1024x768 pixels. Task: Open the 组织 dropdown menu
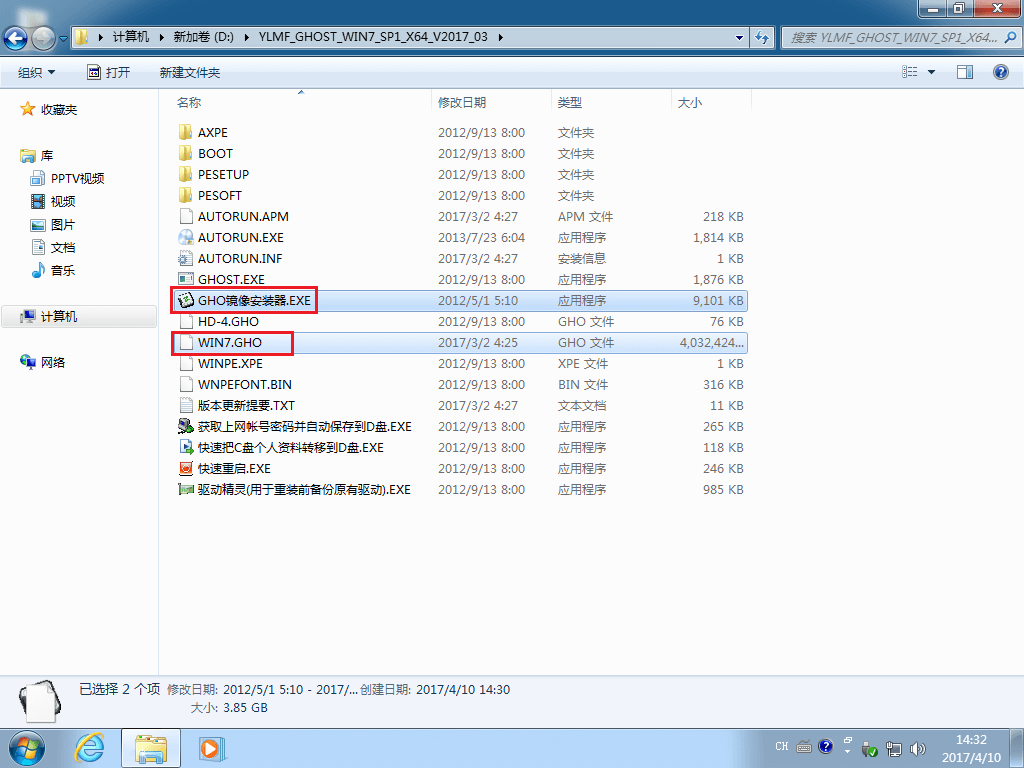pos(37,71)
